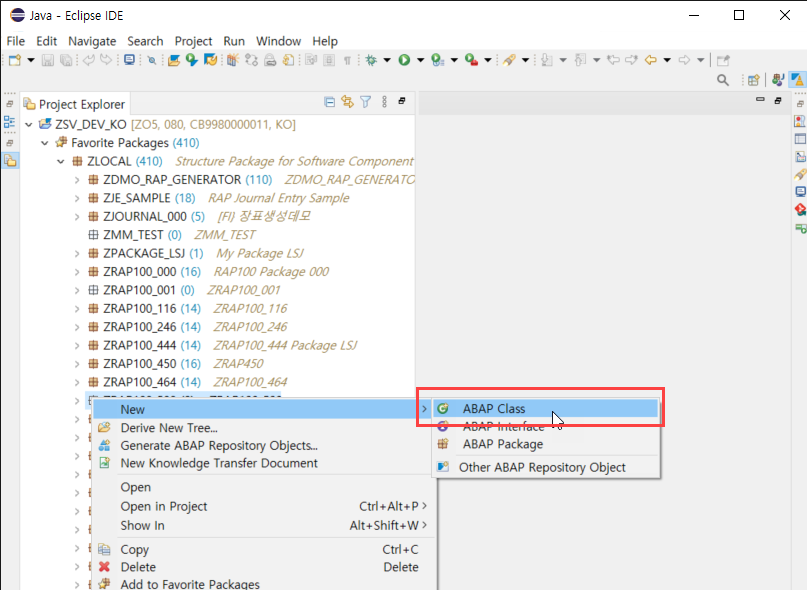Open the Back history dropdown arrow
807x590 pixels.
667,60
